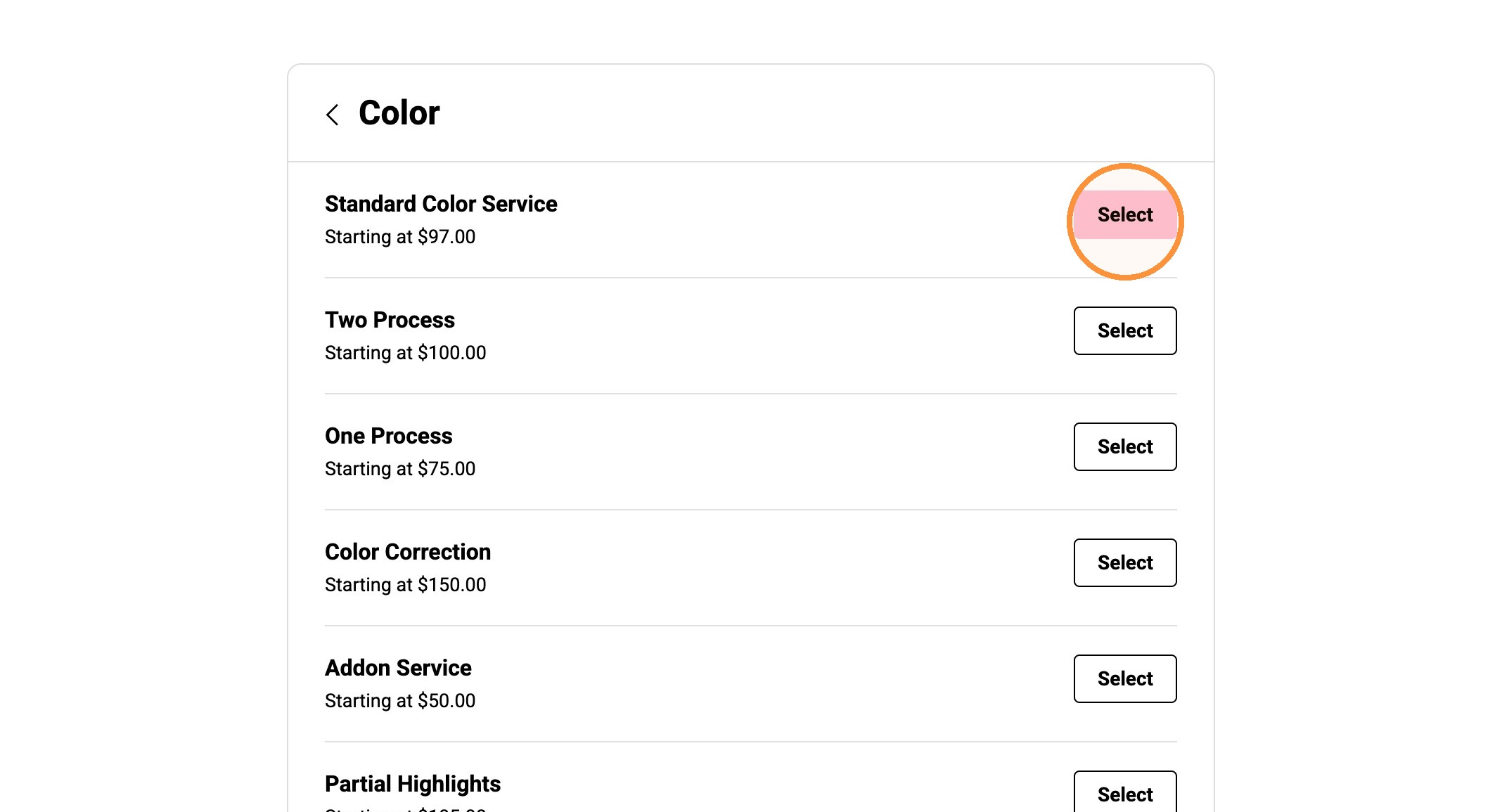1502x812 pixels.
Task: Click the Starting at $50.00 price
Action: point(400,701)
